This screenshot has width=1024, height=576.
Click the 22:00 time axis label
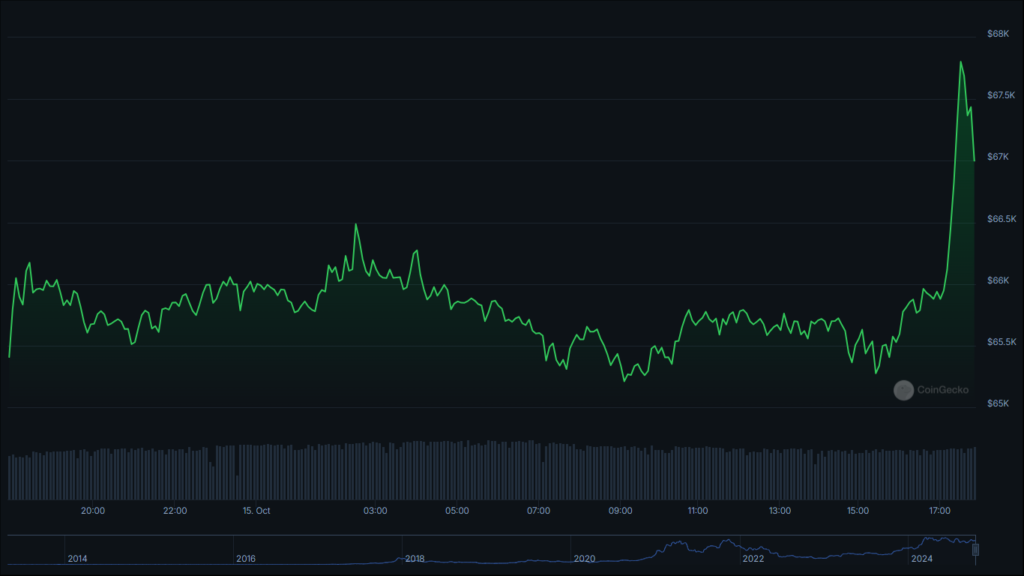click(x=175, y=511)
